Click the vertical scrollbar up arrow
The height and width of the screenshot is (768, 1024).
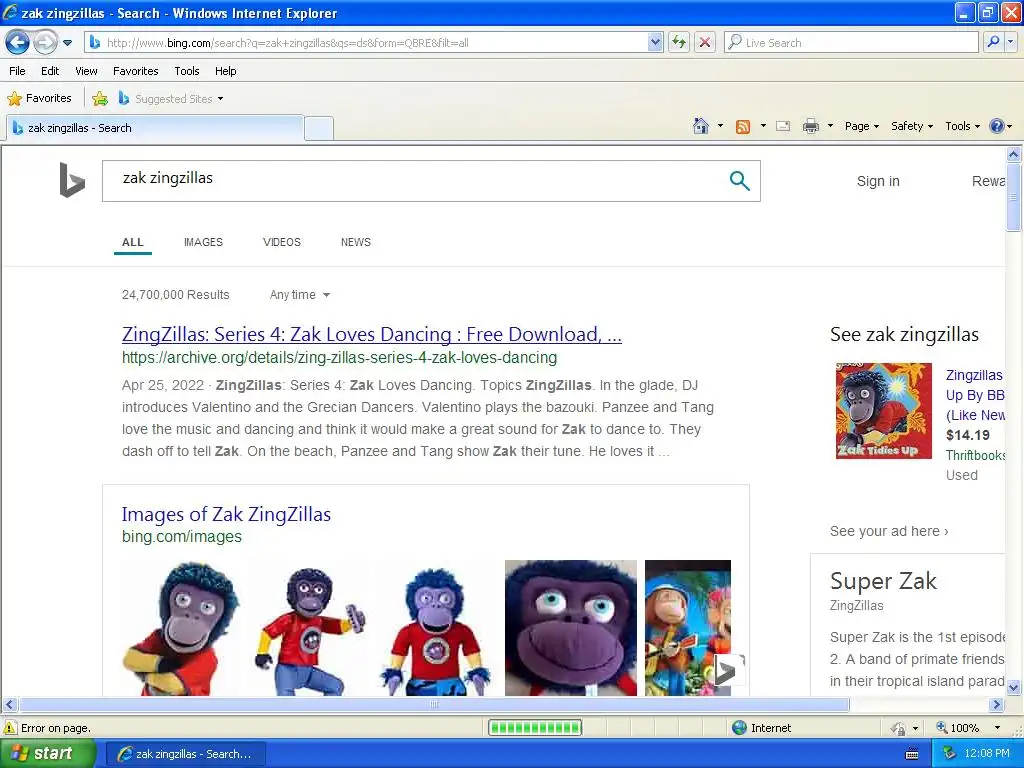[x=1014, y=155]
